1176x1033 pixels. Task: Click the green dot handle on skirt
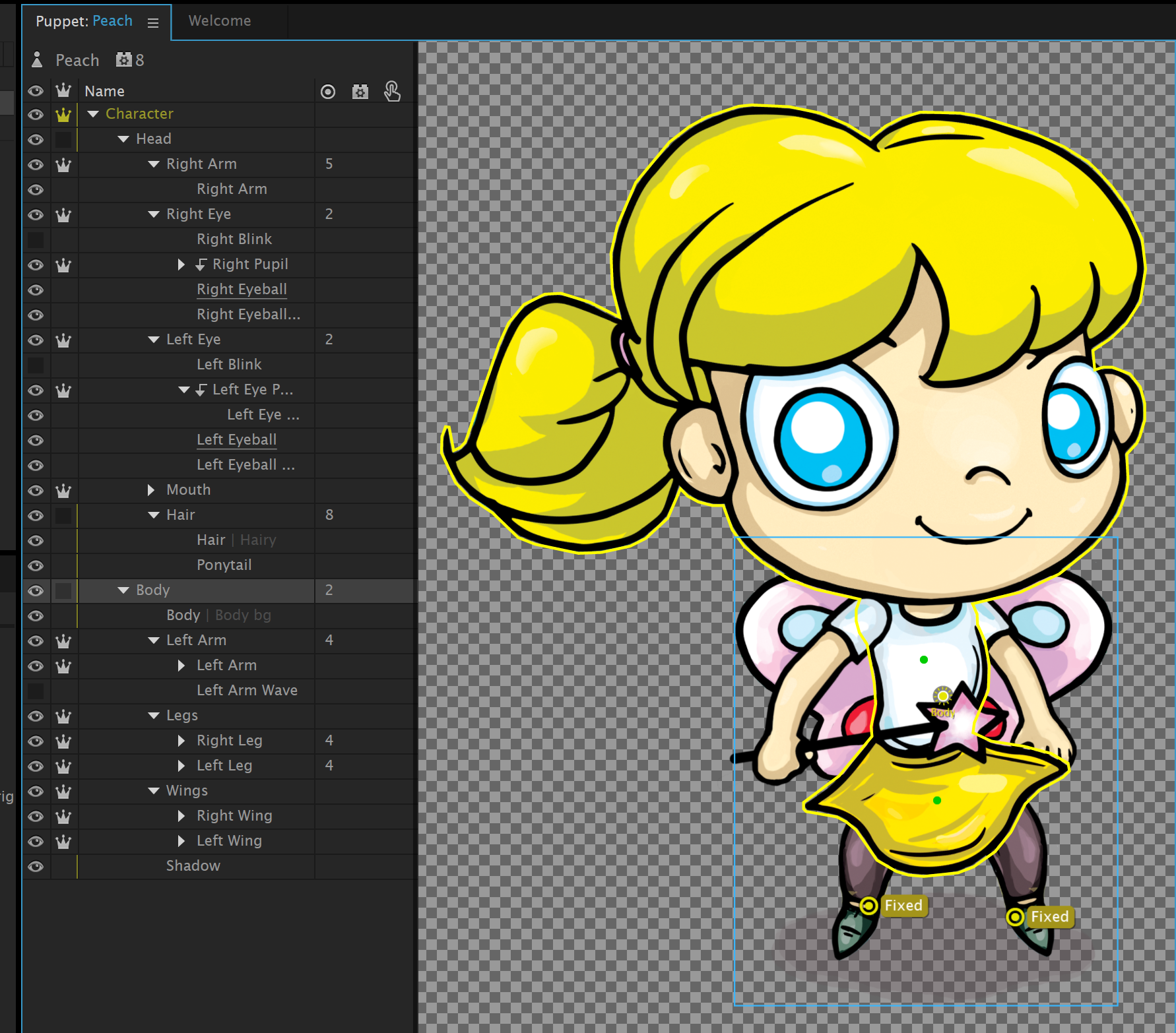pos(937,800)
